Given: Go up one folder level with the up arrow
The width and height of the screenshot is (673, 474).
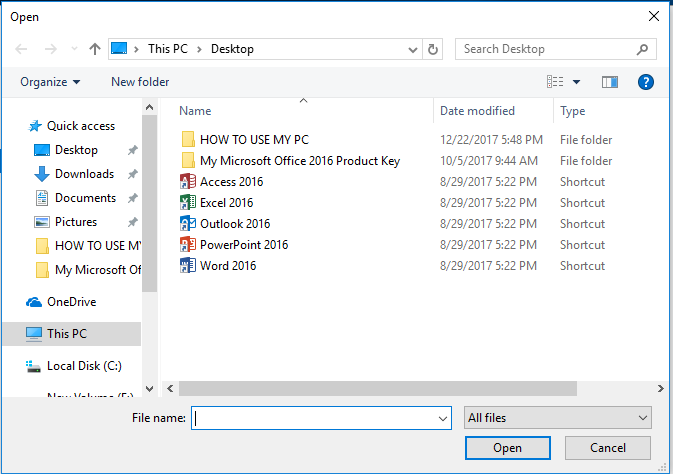Looking at the screenshot, I should pyautogui.click(x=94, y=49).
